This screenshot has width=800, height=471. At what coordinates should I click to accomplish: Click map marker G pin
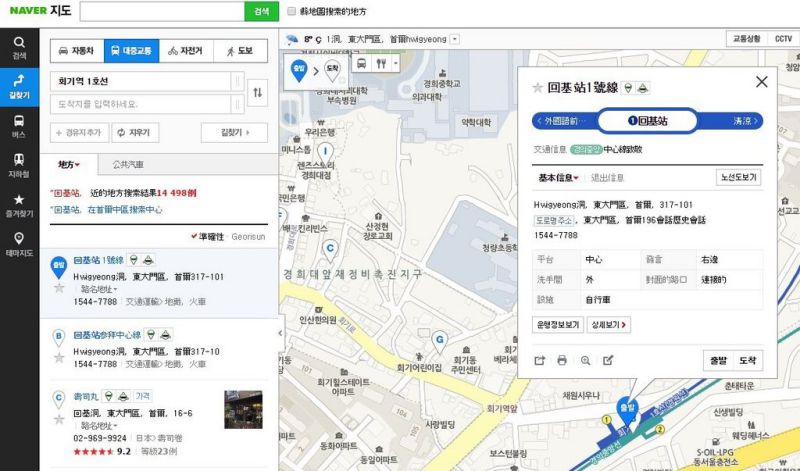click(x=439, y=341)
